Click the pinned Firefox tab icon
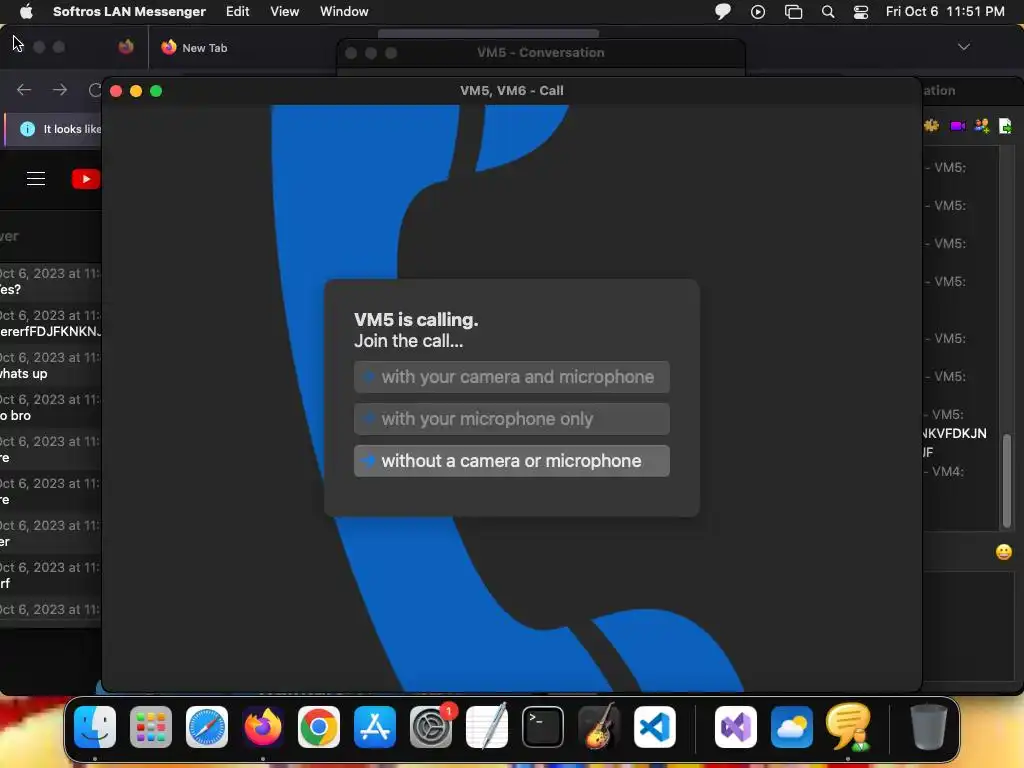Viewport: 1024px width, 768px height. pyautogui.click(x=125, y=47)
